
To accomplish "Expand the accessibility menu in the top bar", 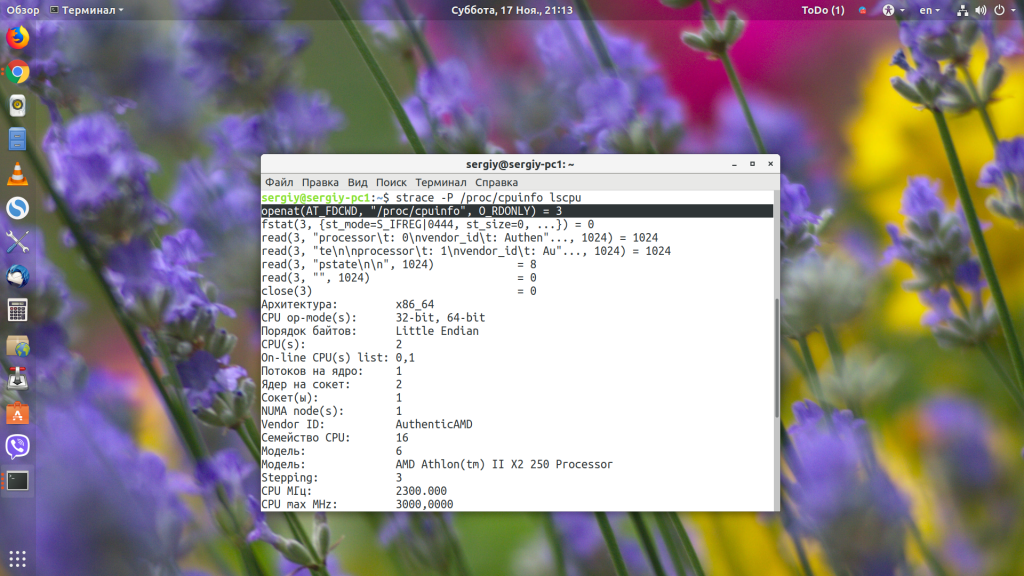I will pos(893,10).
